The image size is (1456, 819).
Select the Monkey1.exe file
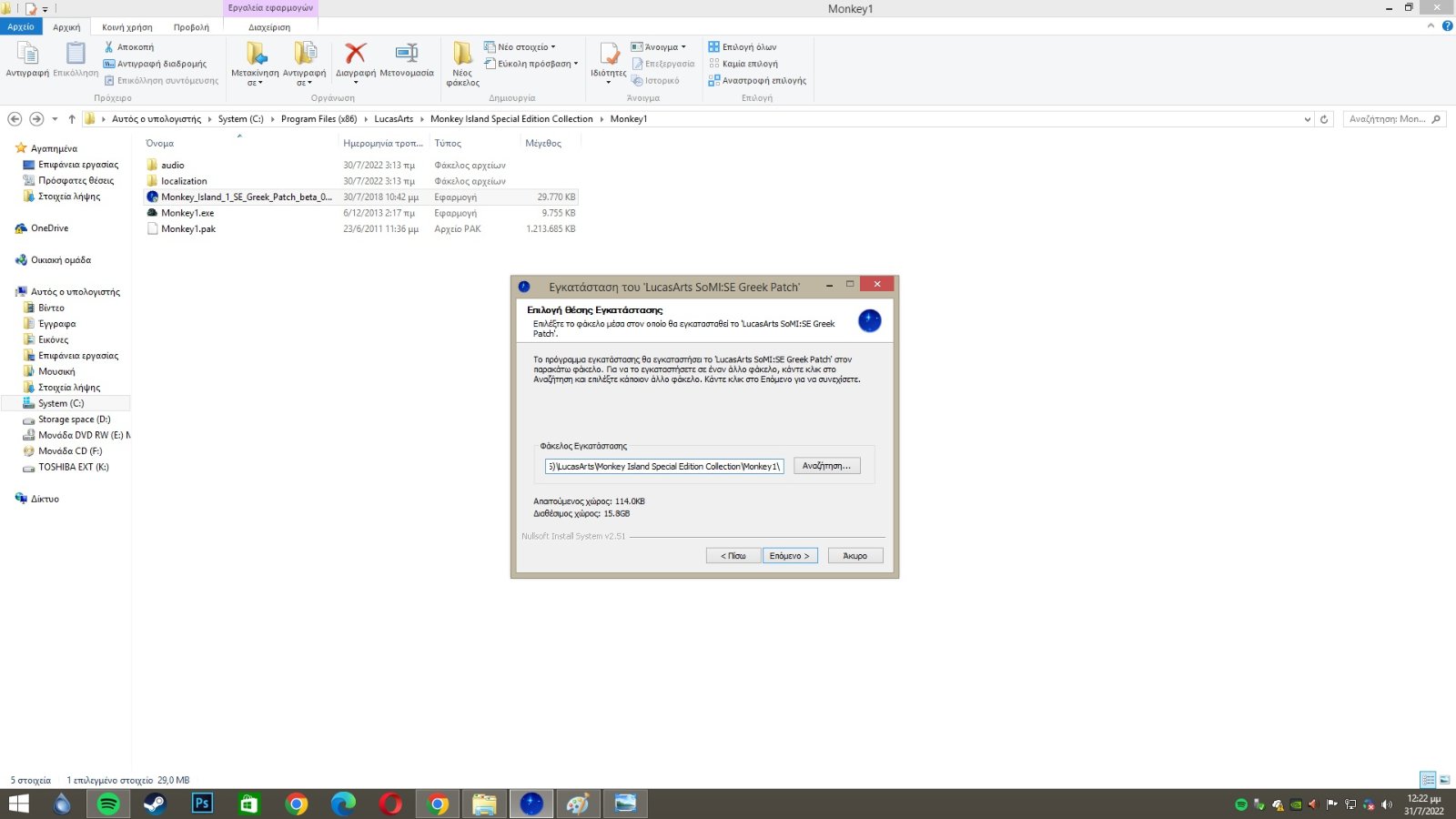(187, 213)
